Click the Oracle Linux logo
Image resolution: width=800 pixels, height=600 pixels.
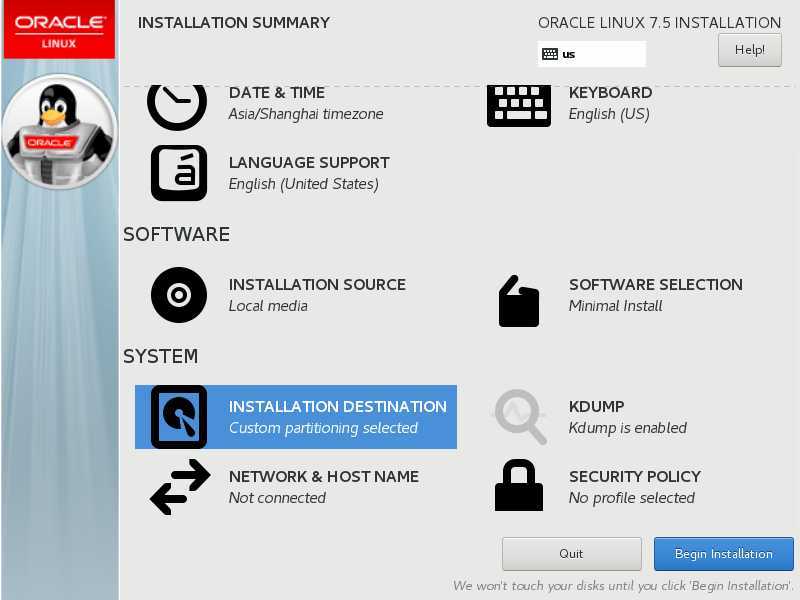(59, 30)
